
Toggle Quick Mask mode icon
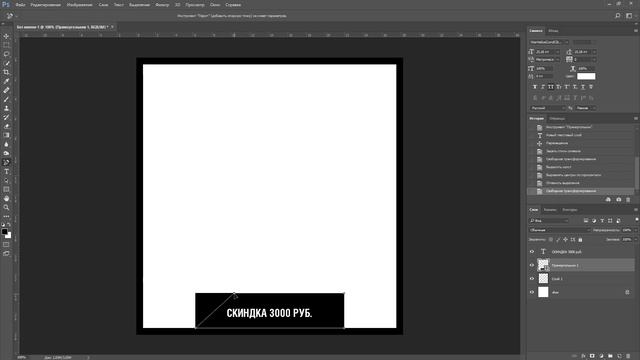point(6,244)
